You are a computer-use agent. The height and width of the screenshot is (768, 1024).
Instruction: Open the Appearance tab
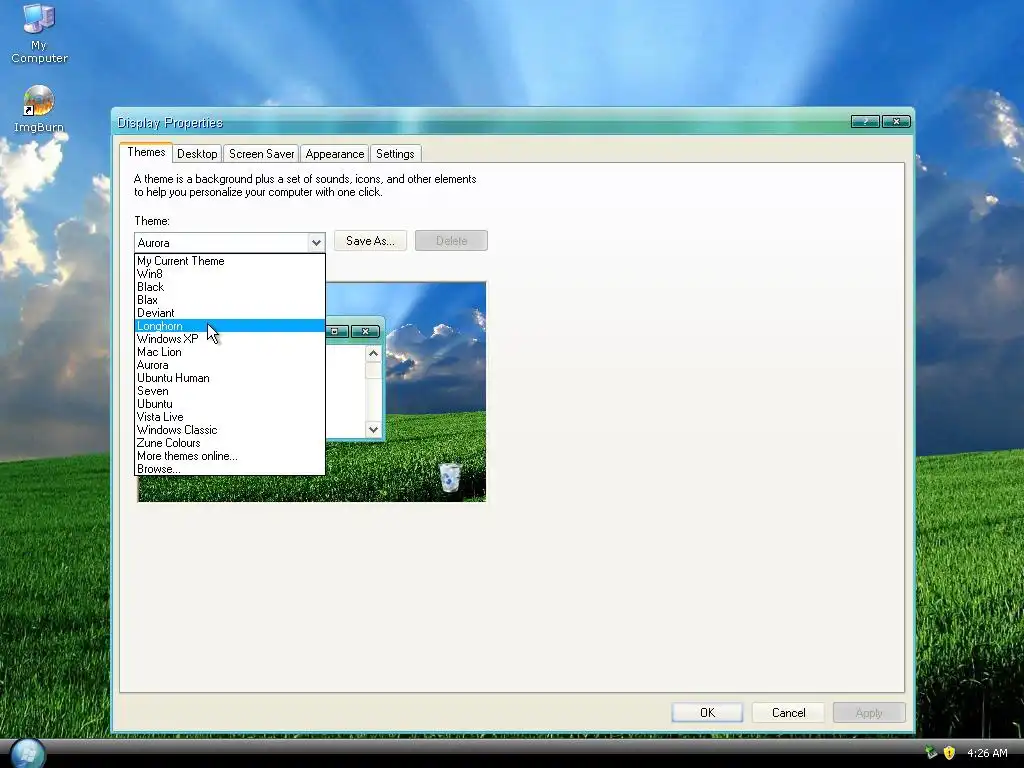point(335,154)
